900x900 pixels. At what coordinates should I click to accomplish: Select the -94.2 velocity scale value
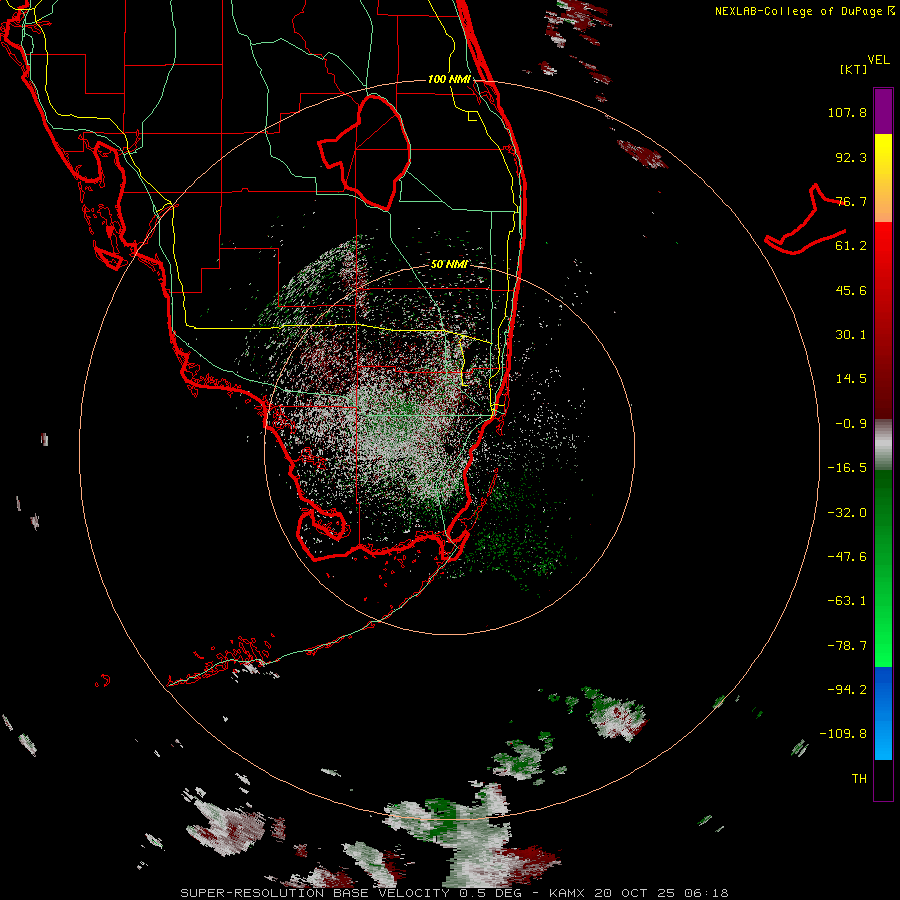tap(847, 689)
